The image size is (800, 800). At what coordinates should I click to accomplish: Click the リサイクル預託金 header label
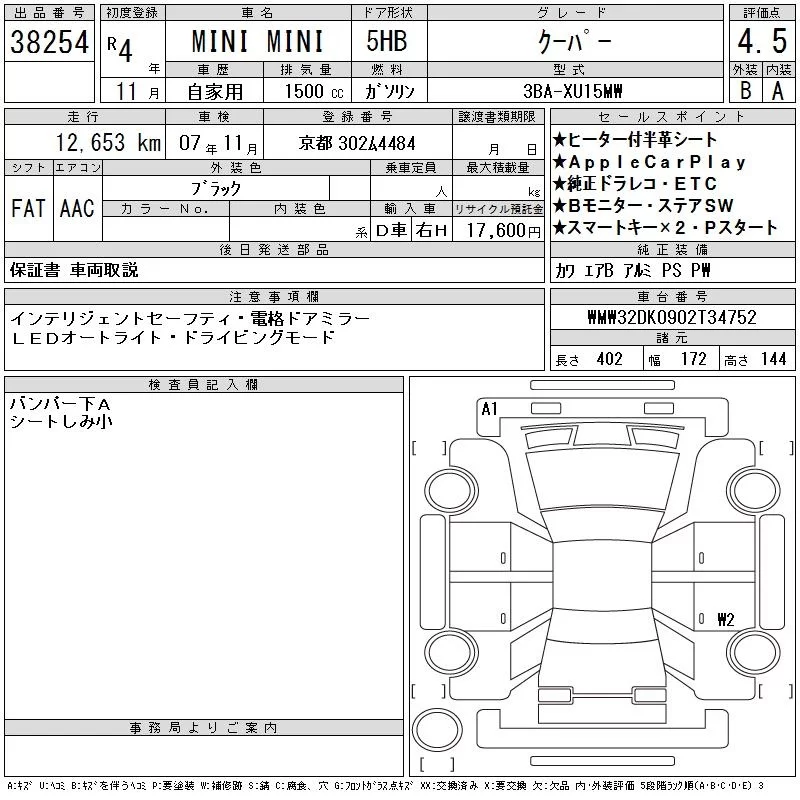point(498,209)
